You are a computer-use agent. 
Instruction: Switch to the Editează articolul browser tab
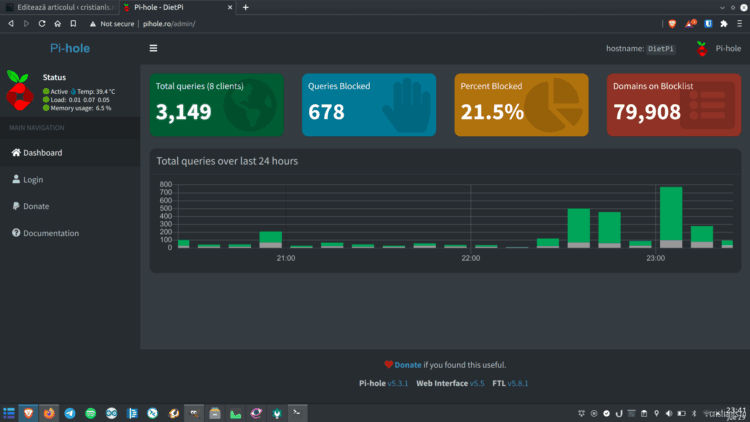60,7
